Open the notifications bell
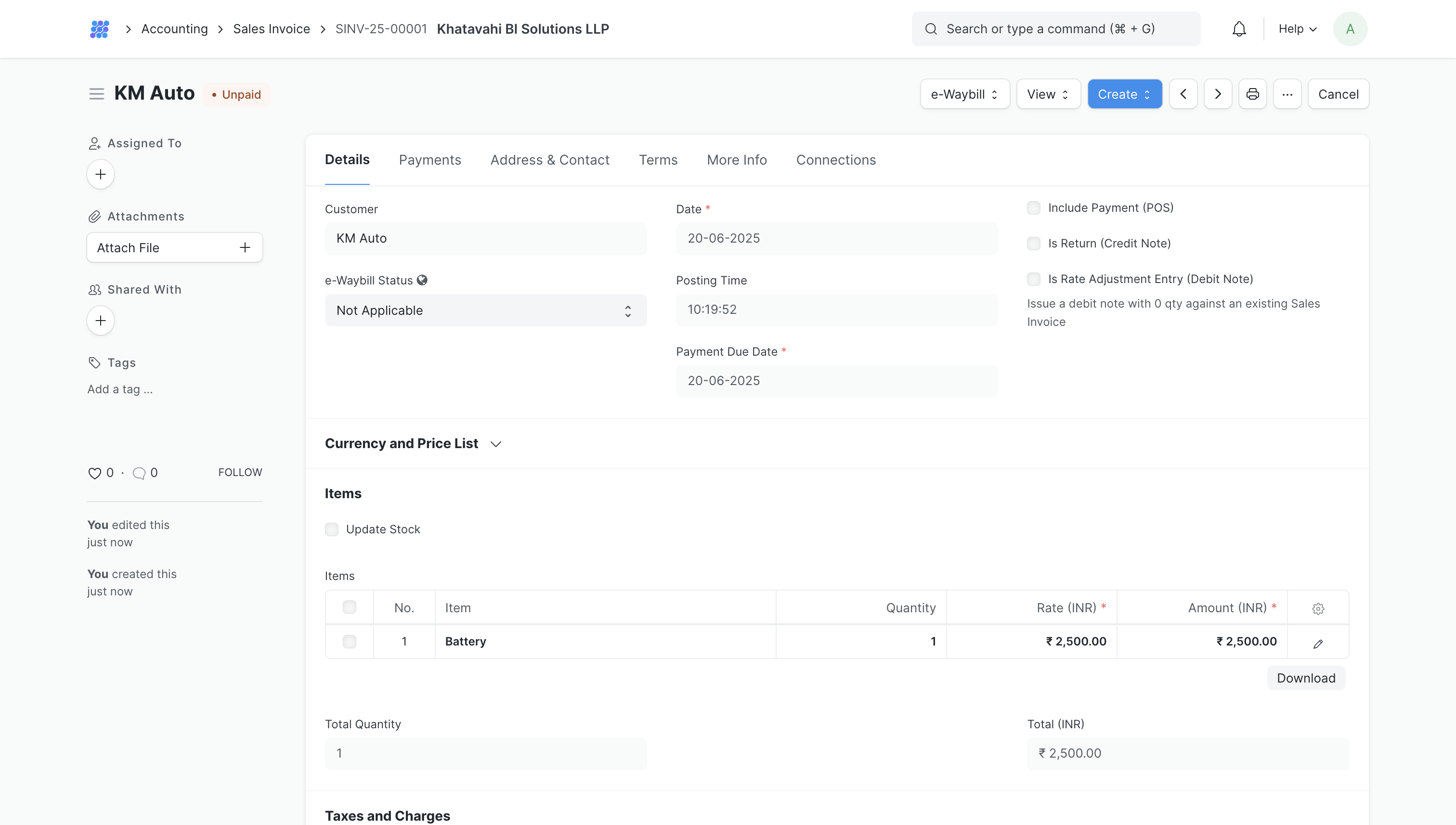The image size is (1456, 825). (1239, 29)
